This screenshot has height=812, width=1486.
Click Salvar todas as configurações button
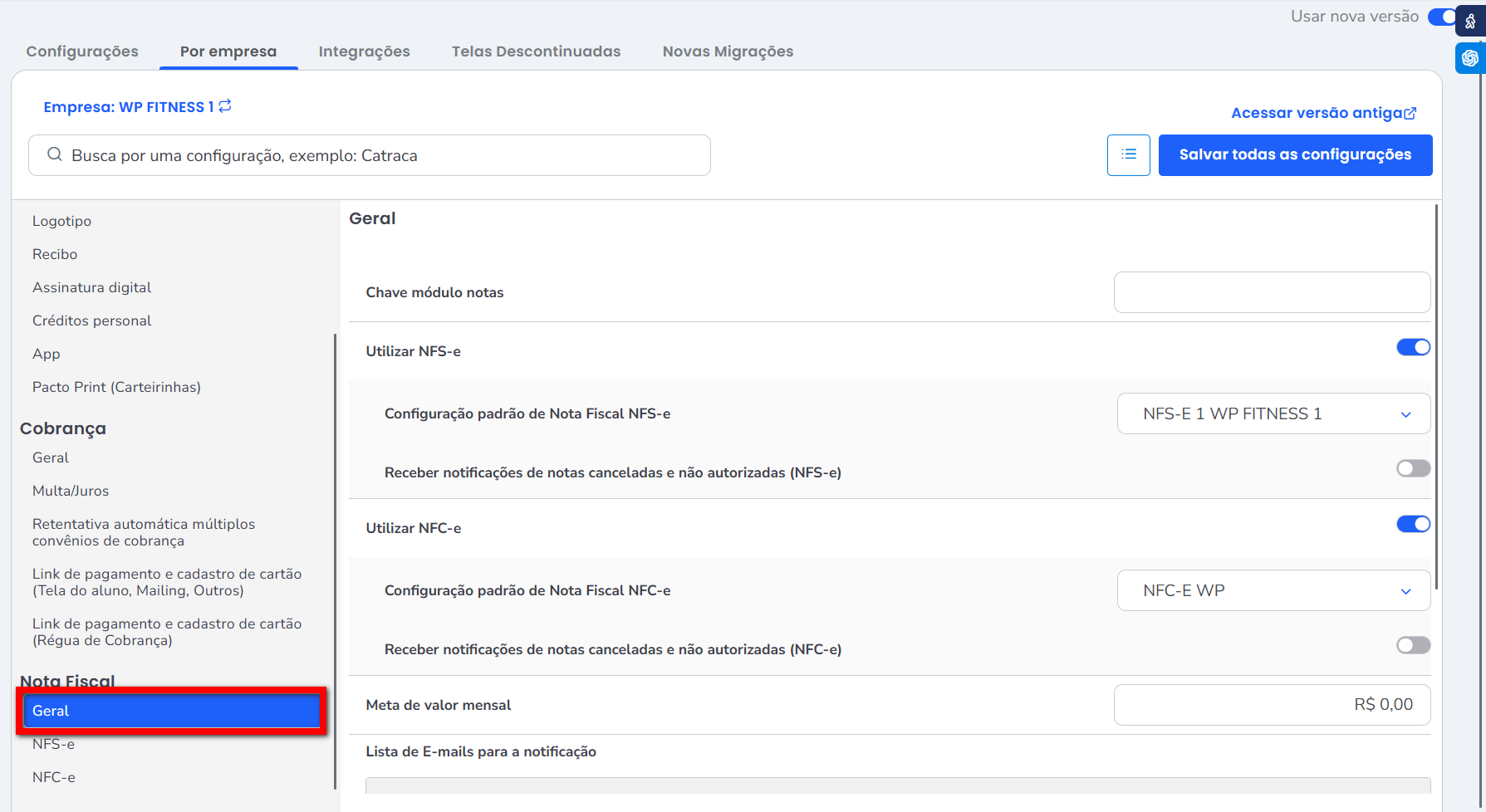[1295, 155]
